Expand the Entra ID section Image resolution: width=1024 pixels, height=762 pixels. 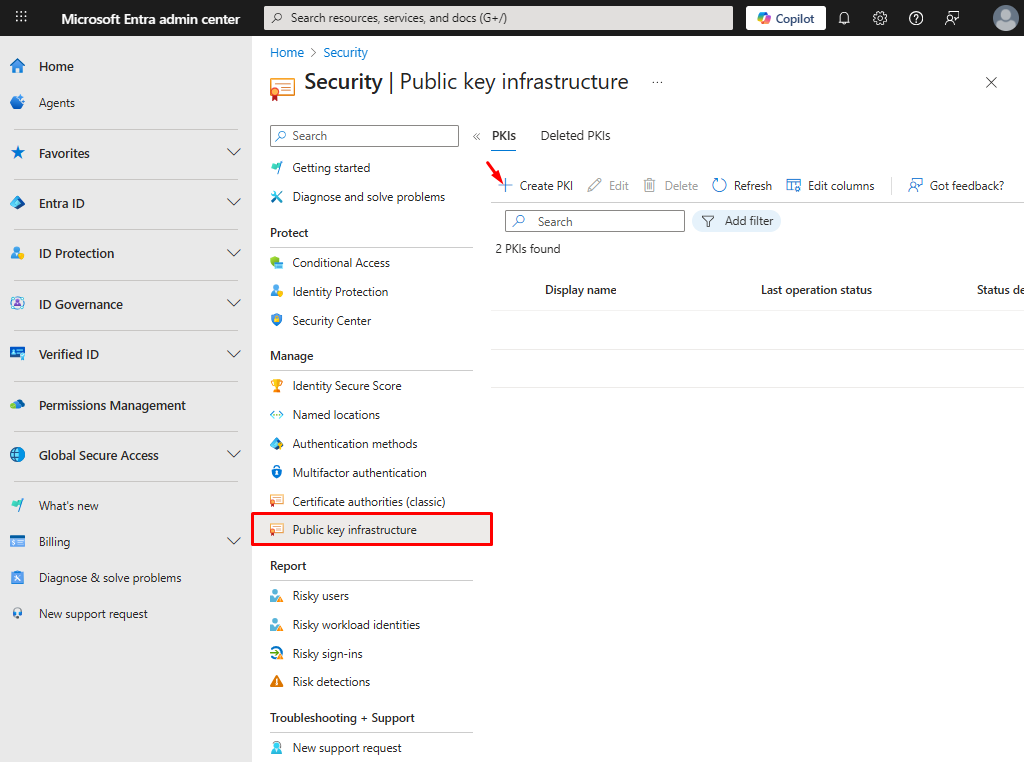(x=233, y=203)
